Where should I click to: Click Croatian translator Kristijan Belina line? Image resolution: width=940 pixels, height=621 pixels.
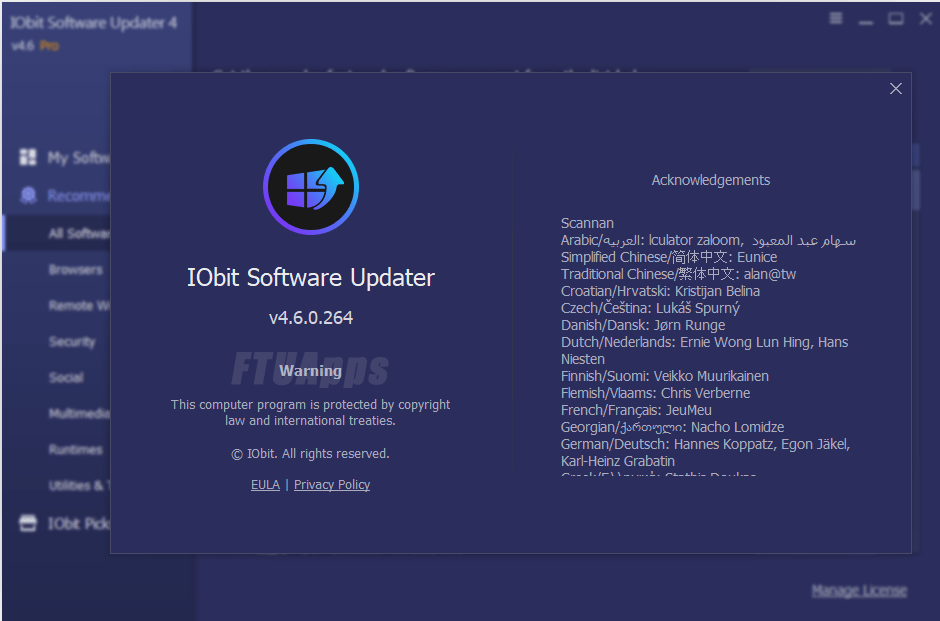point(660,291)
